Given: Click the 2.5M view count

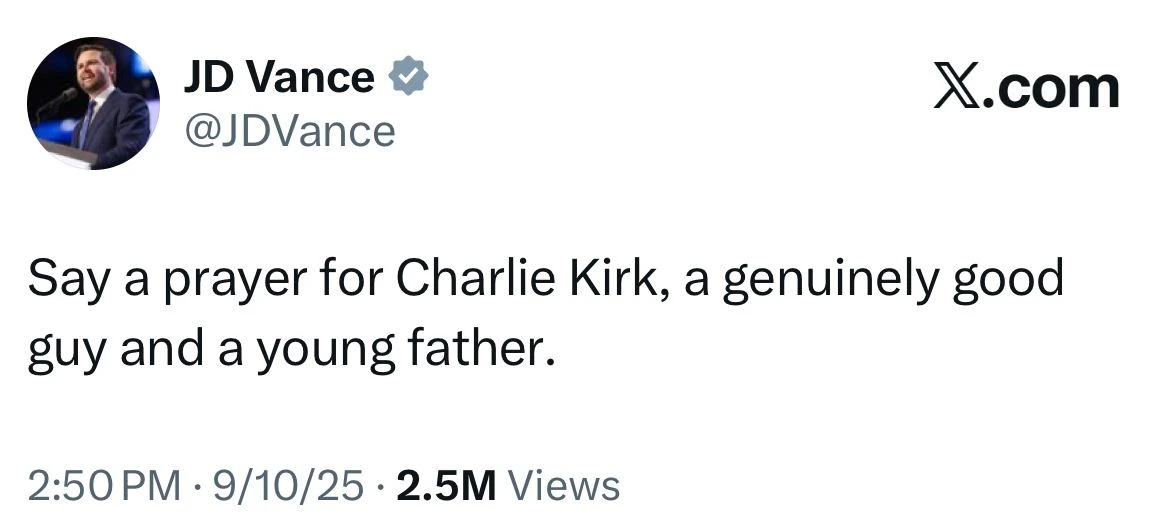Looking at the screenshot, I should coord(446,487).
